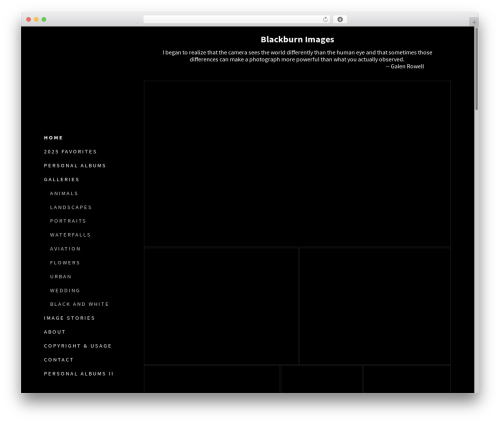Screen dimensions: 500x423
Task: Select the Animals gallery
Action: click(x=64, y=193)
